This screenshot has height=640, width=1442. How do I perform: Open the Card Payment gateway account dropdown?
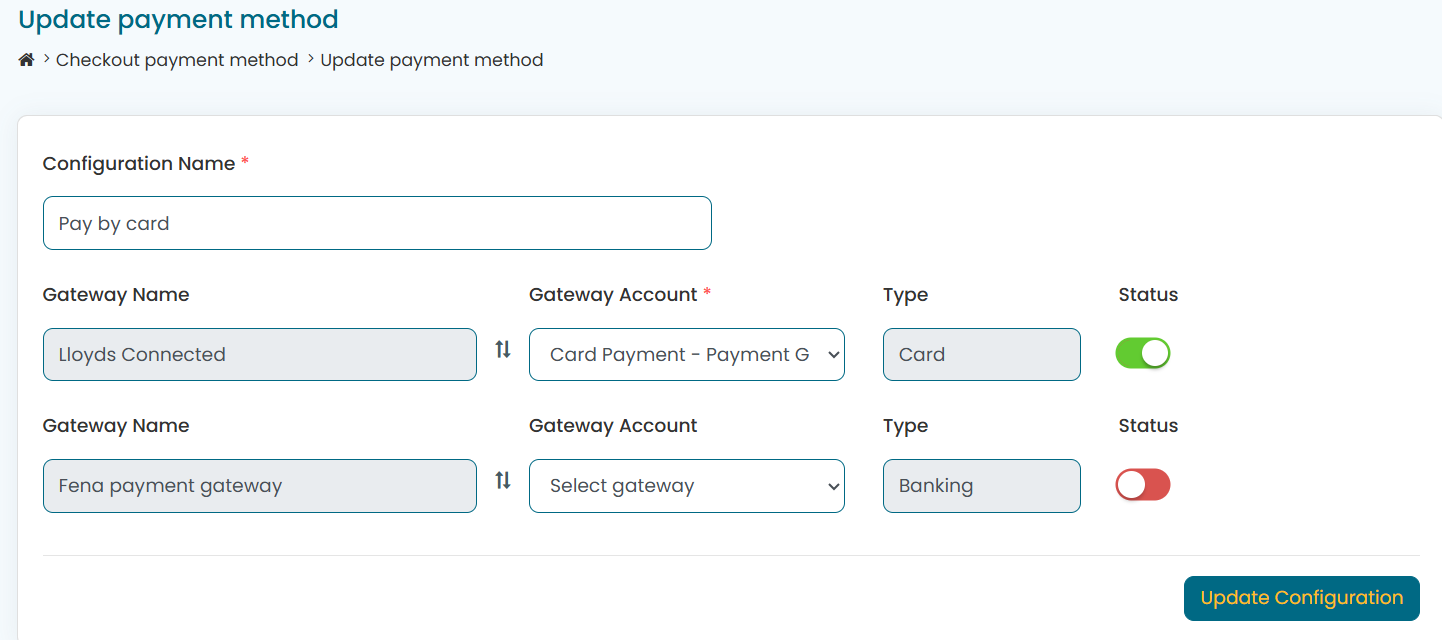686,355
